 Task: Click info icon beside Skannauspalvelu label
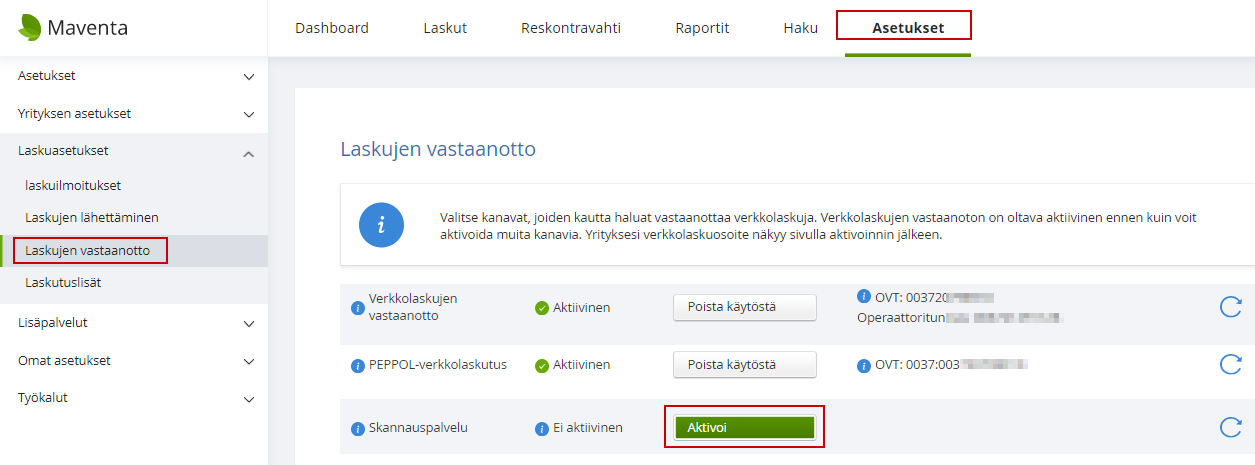point(357,428)
